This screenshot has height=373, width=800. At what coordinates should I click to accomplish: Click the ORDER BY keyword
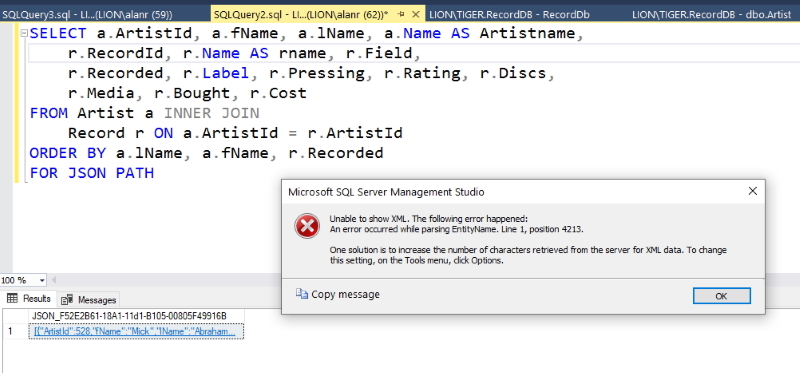[68, 153]
